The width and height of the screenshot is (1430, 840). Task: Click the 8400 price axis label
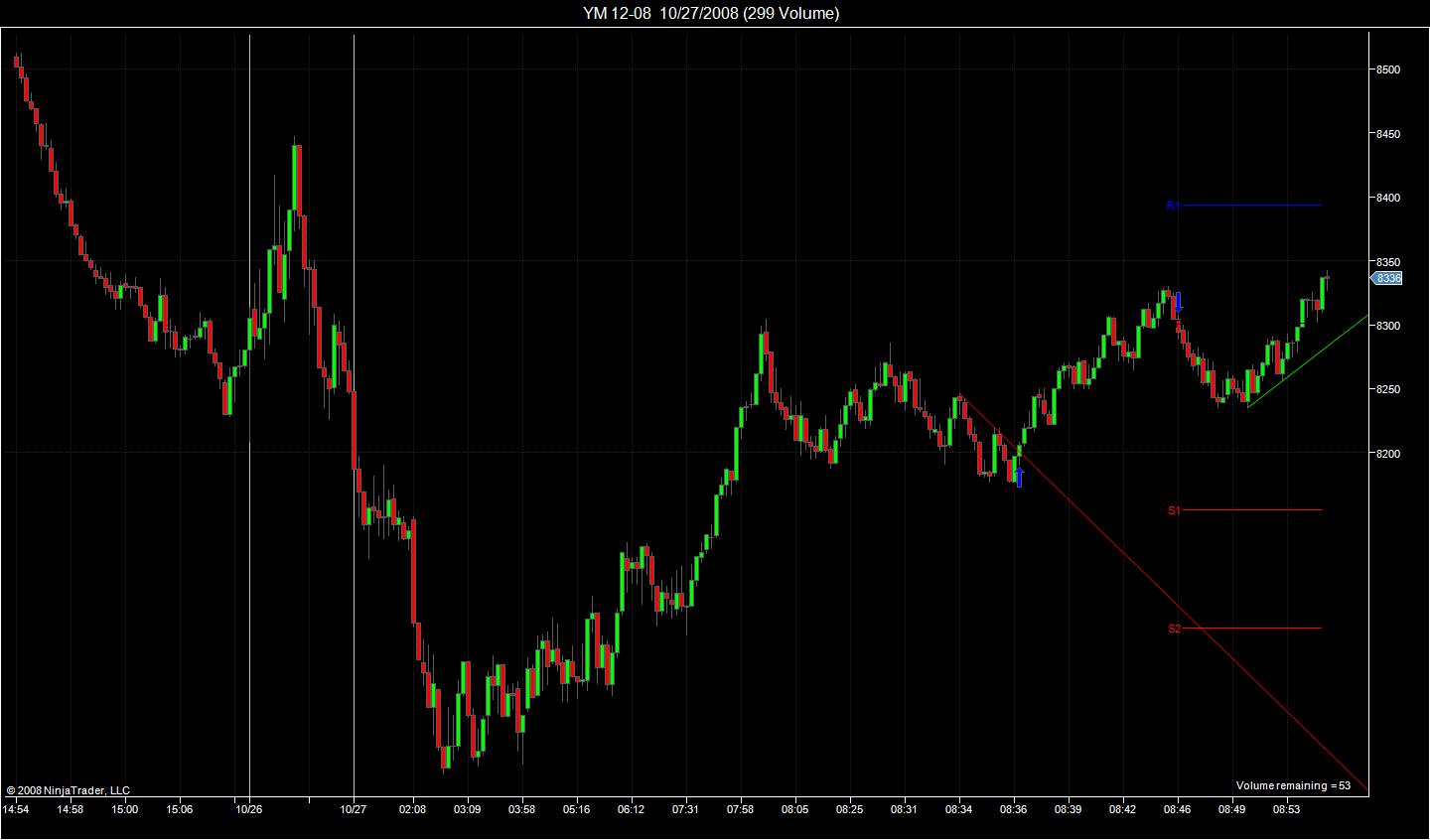(x=1387, y=199)
